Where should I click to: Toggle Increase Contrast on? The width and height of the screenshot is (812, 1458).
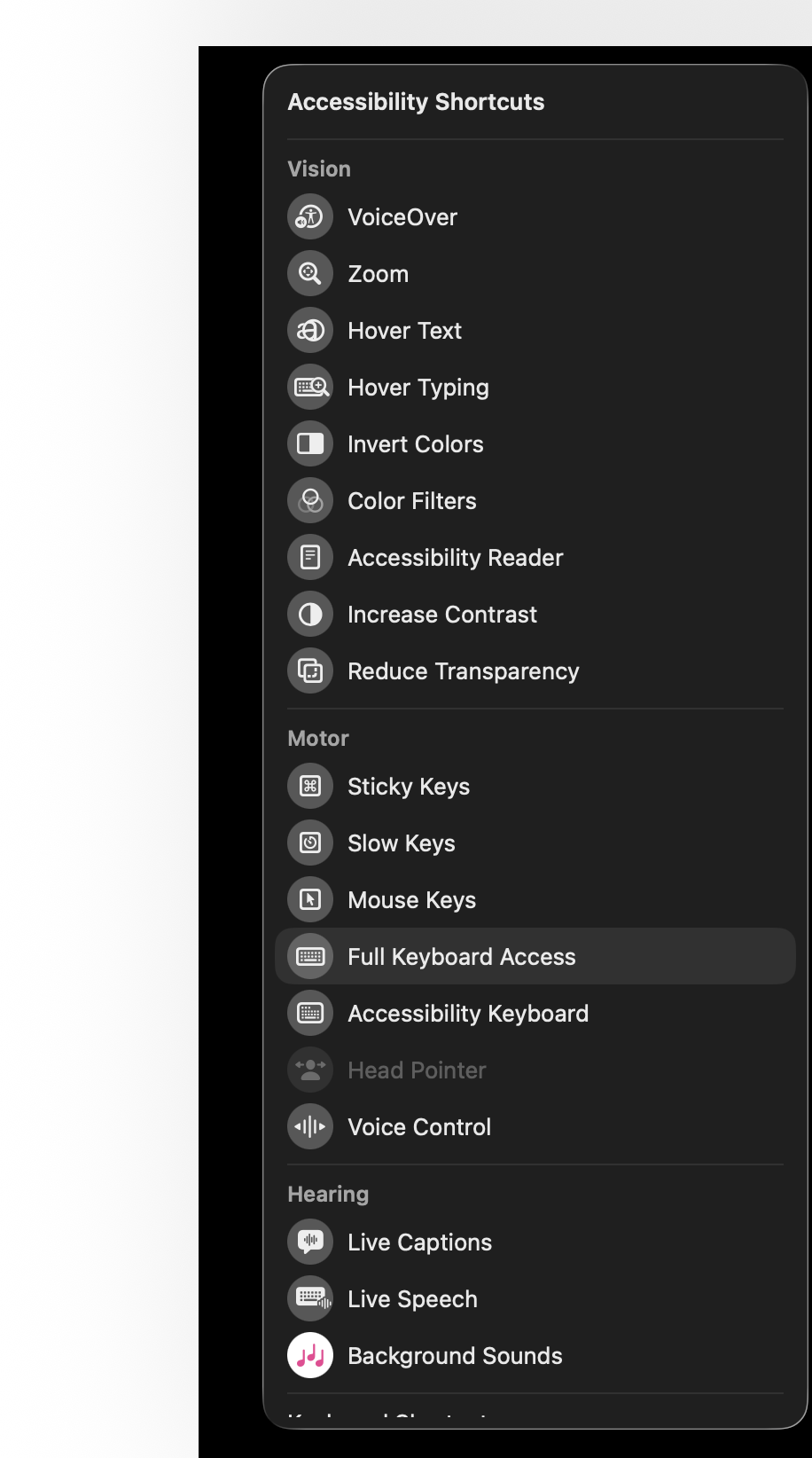point(535,615)
